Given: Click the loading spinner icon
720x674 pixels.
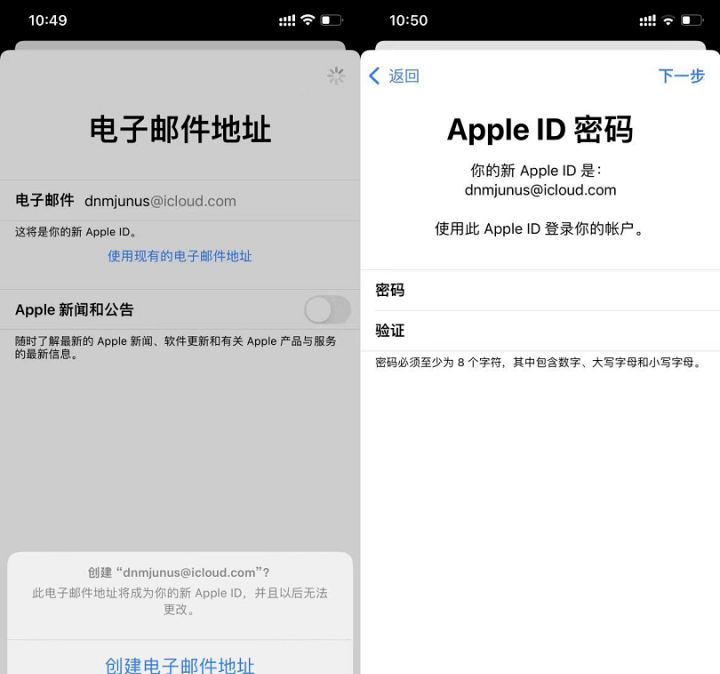Looking at the screenshot, I should pos(336,76).
